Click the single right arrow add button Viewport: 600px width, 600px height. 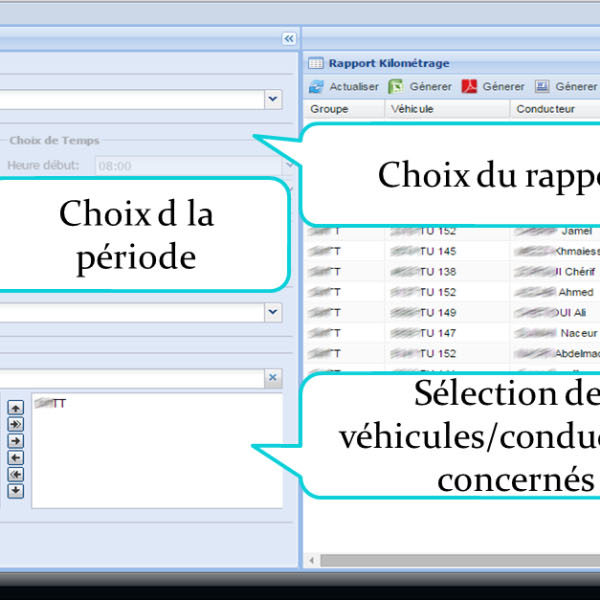16,441
